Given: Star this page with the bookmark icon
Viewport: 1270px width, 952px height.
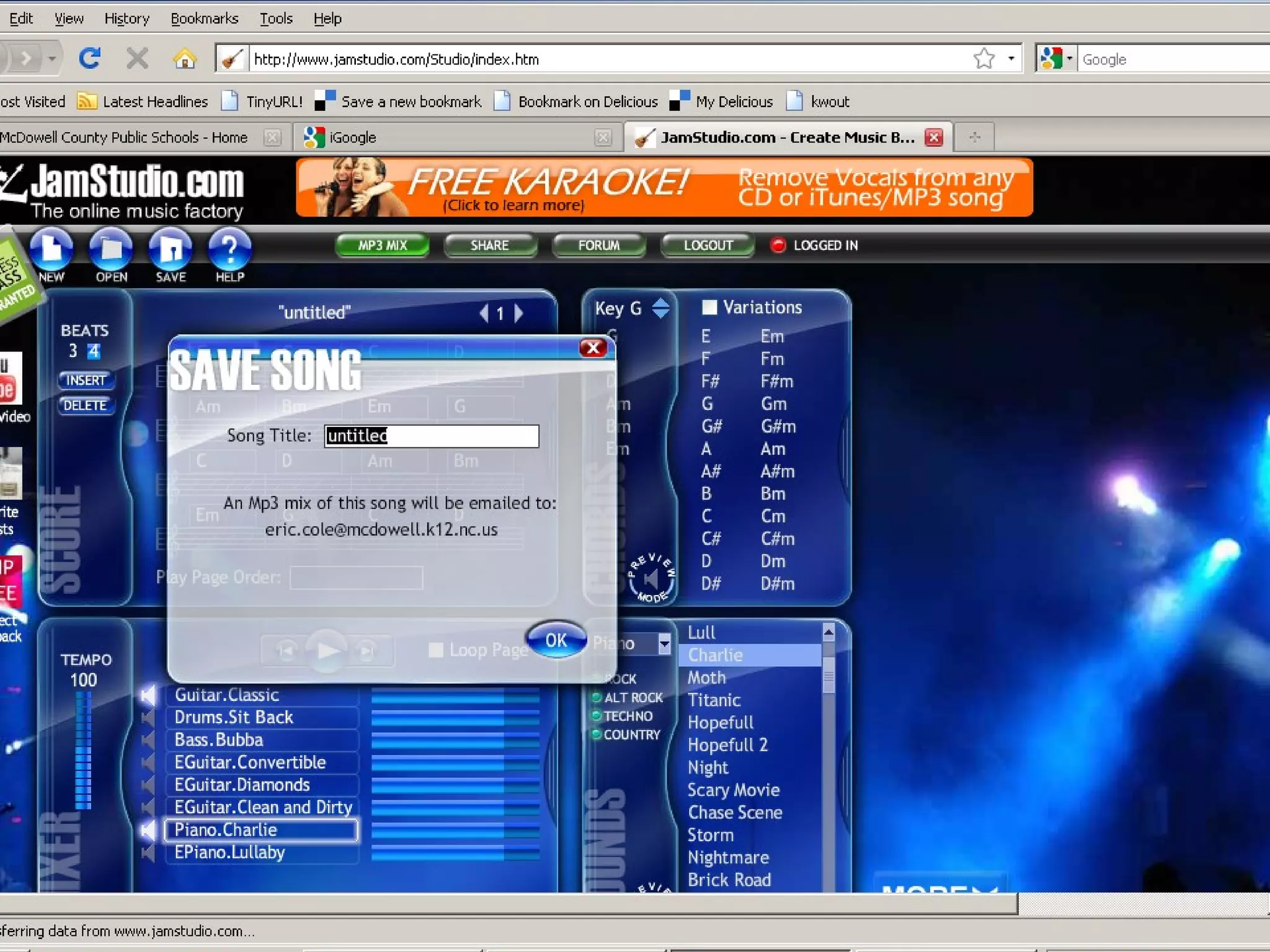Looking at the screenshot, I should (x=984, y=59).
